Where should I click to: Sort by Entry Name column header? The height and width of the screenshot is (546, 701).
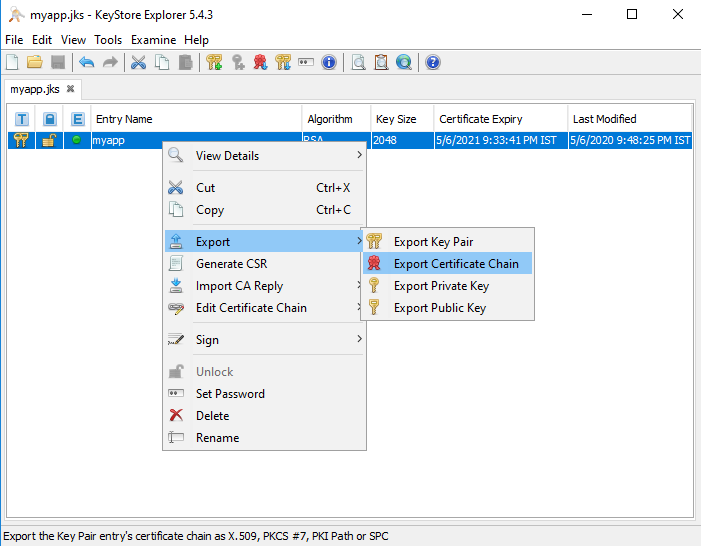196,119
